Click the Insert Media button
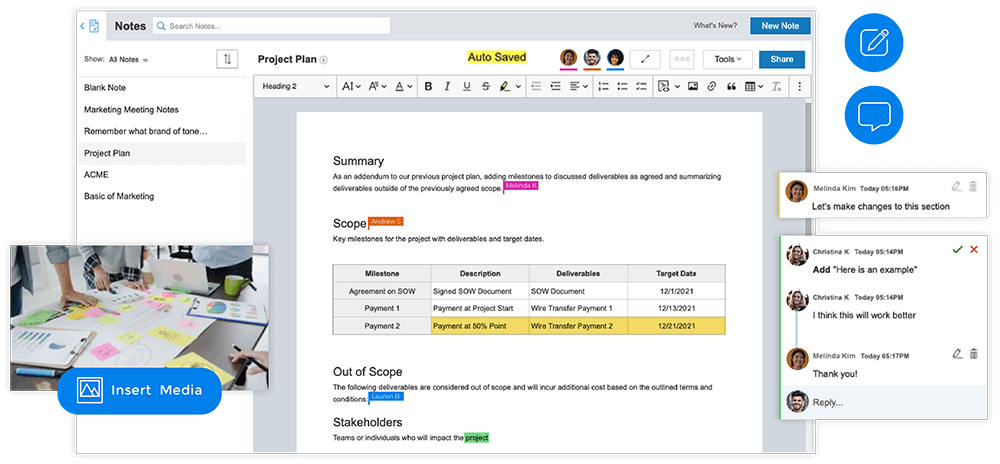 point(139,390)
